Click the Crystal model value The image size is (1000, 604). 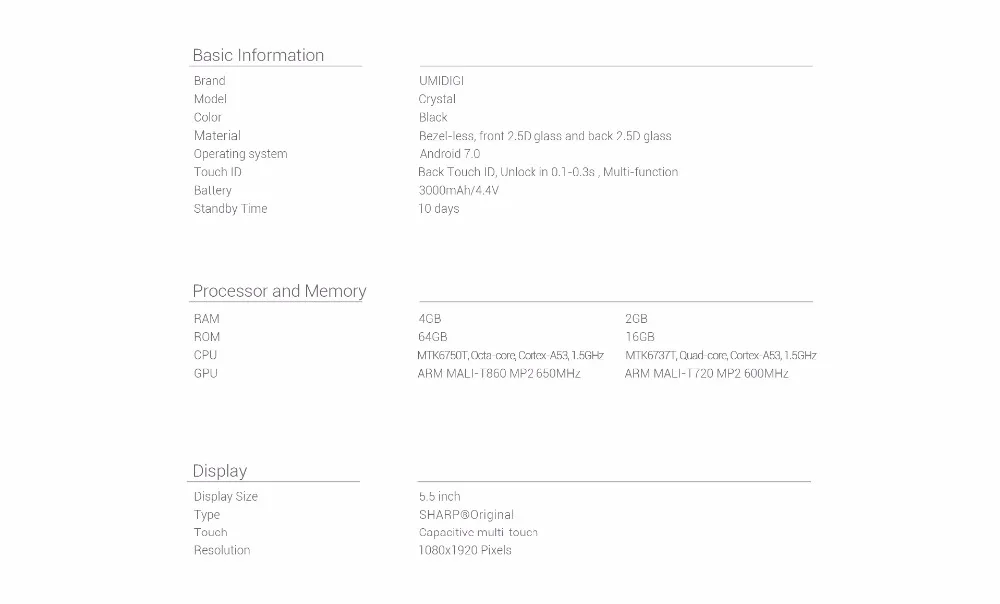(x=437, y=99)
